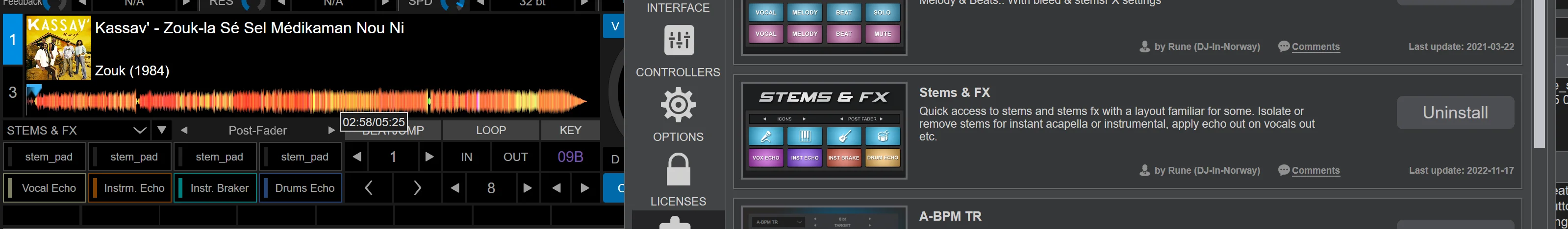Open Comments on the entry updated 2021-03-22
This screenshot has width=1568, height=229.
(1315, 47)
